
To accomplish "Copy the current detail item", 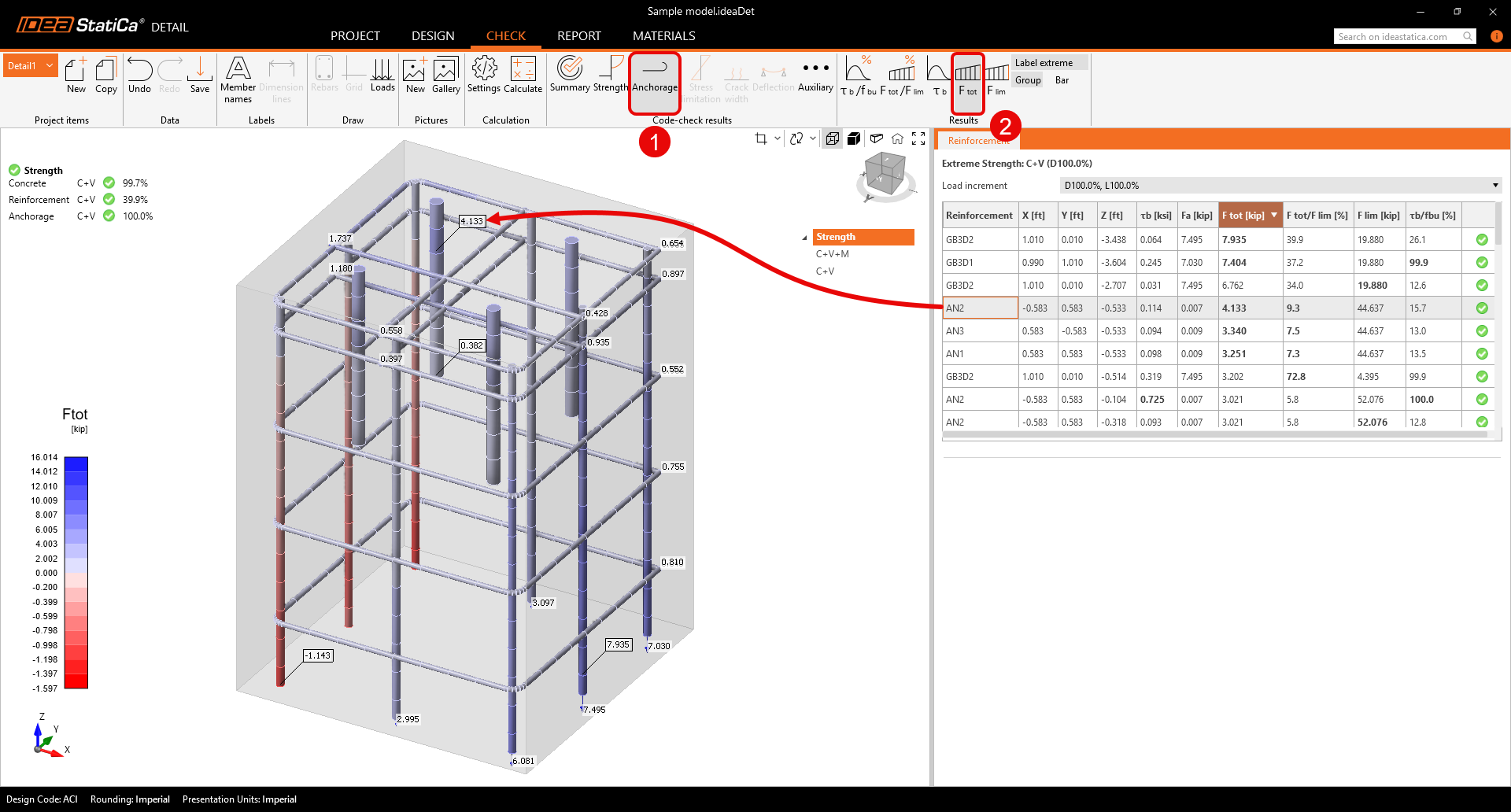I will (105, 76).
